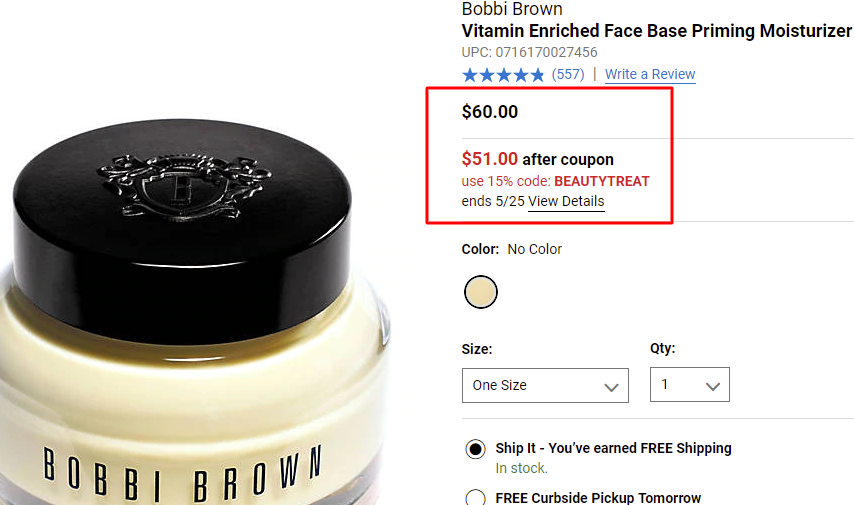Click the chevron arrow in Size selector
The width and height of the screenshot is (854, 505).
[x=611, y=387]
